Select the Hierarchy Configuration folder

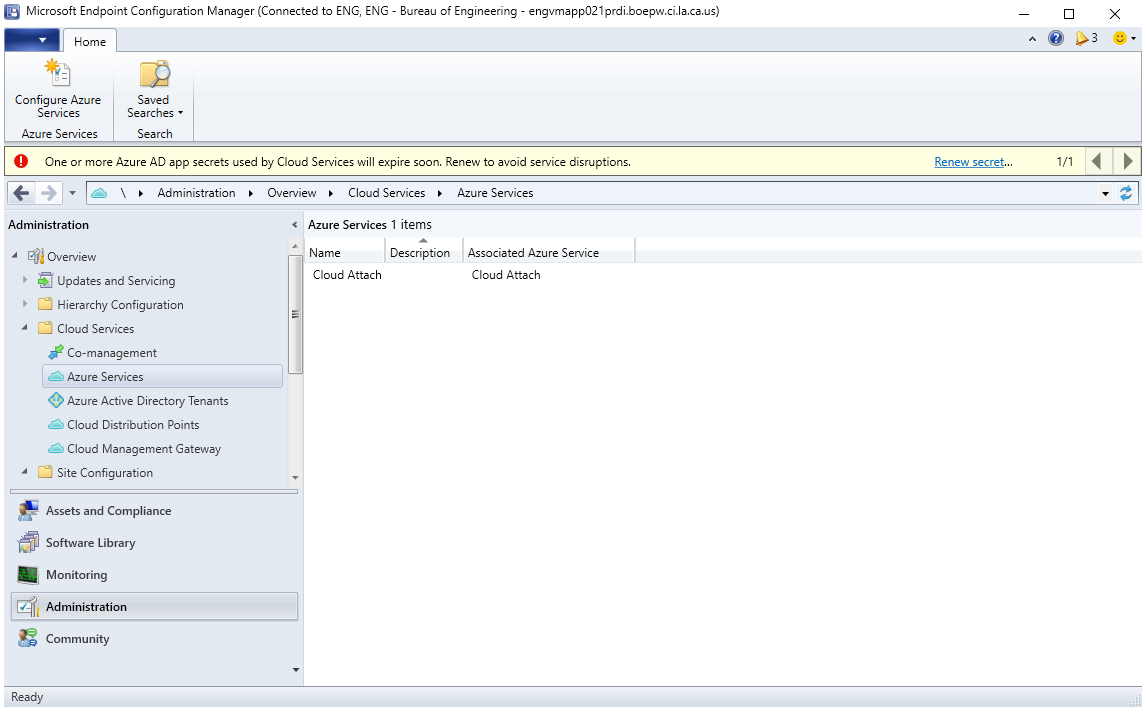coord(120,305)
